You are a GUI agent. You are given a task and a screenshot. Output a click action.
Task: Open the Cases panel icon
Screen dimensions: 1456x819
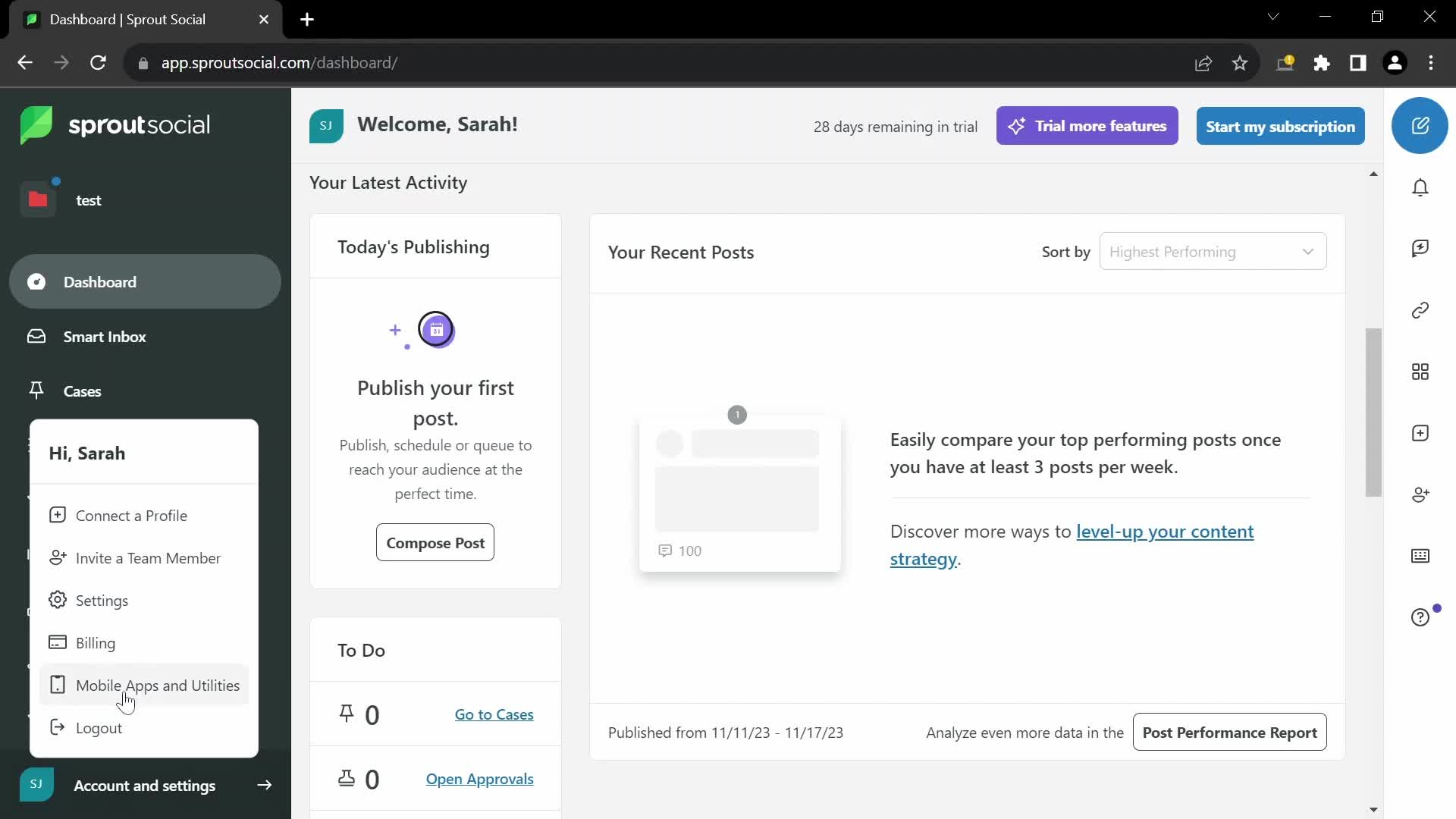(x=36, y=390)
